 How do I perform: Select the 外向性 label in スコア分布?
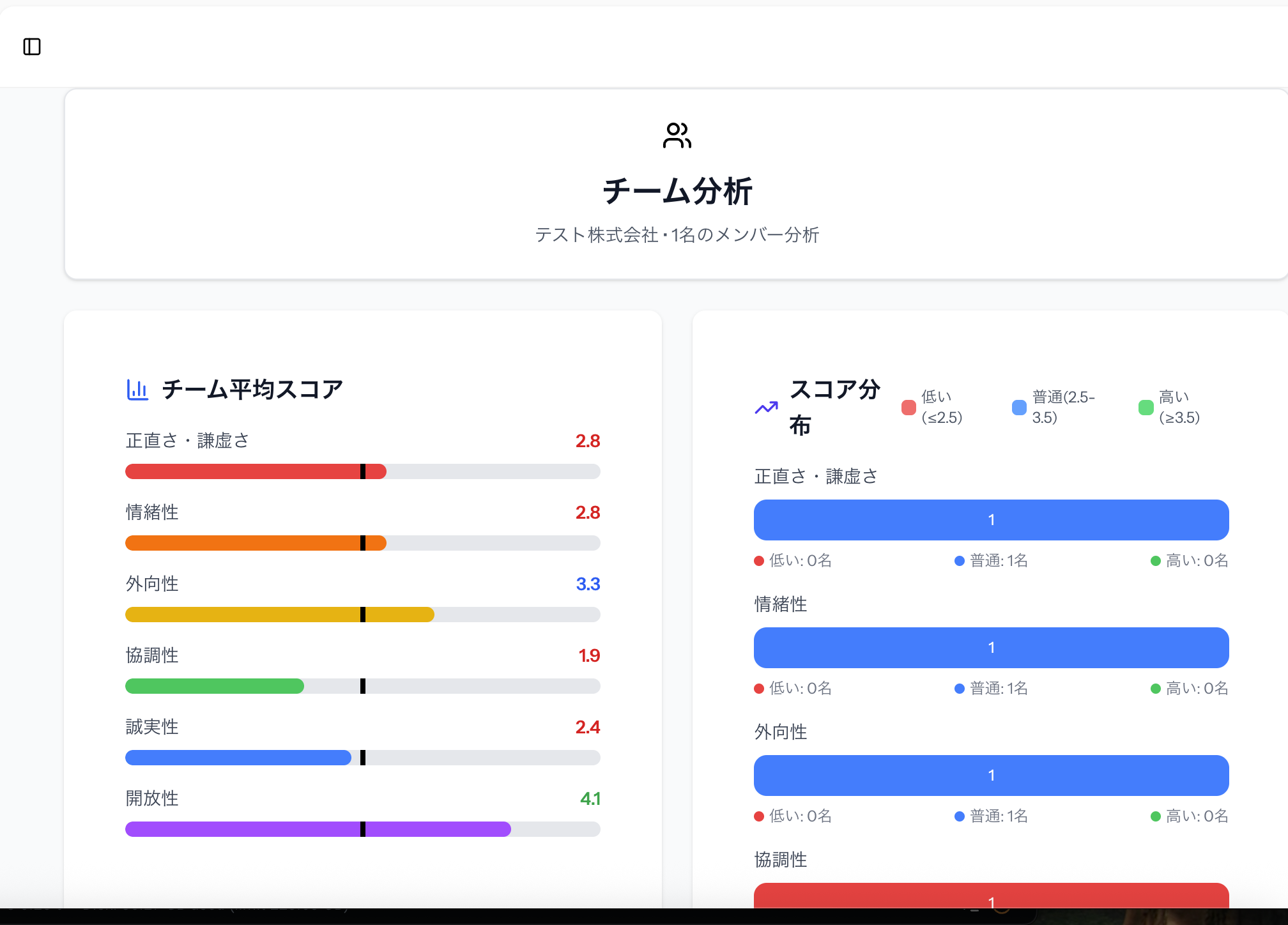coord(780,732)
